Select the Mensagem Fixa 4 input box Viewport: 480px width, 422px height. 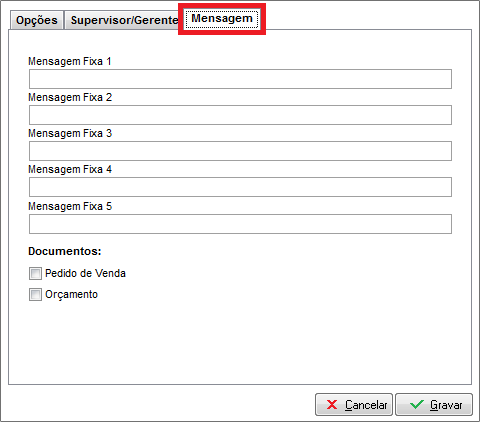pos(240,187)
